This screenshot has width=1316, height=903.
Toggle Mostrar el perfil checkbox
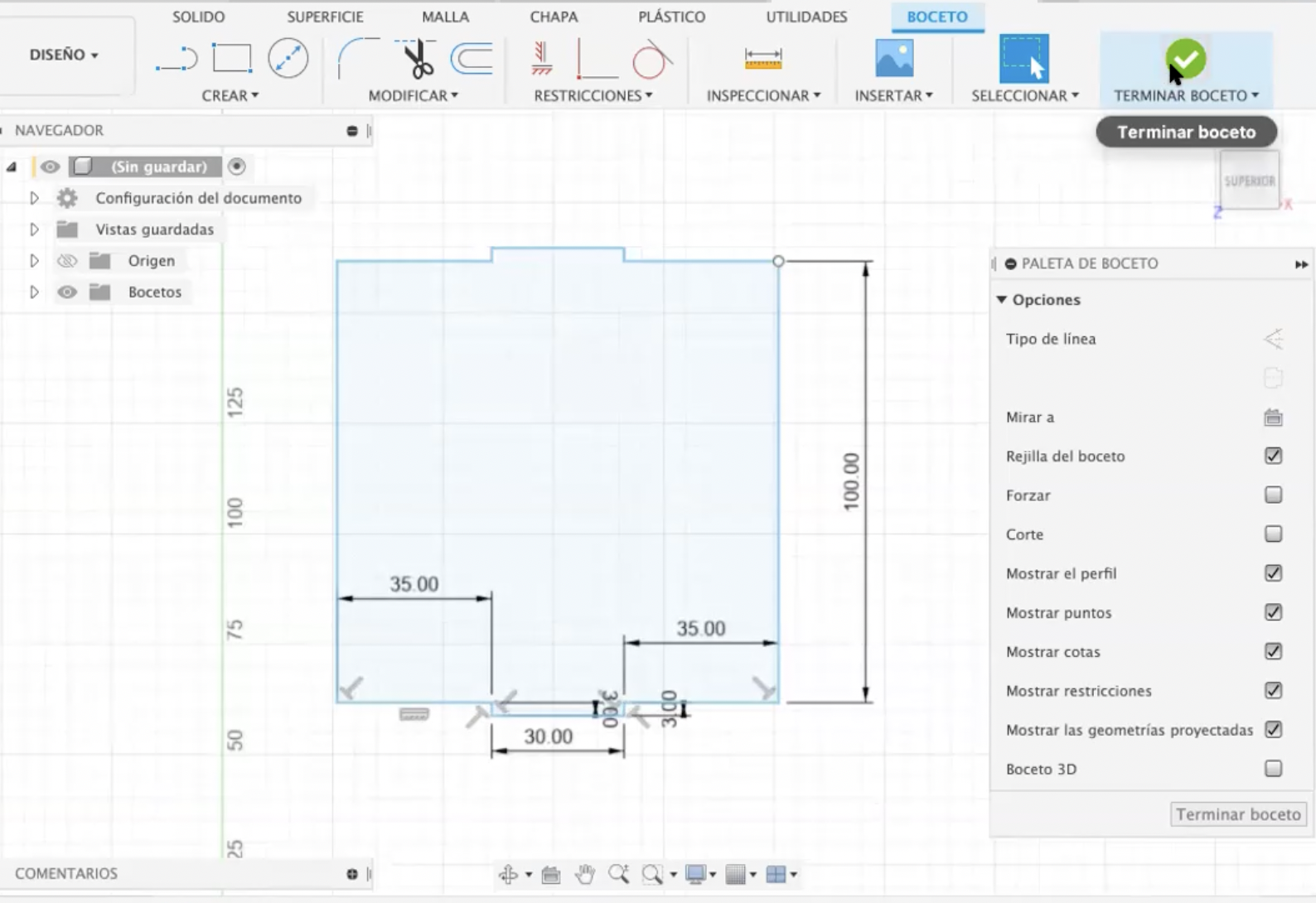pyautogui.click(x=1274, y=572)
